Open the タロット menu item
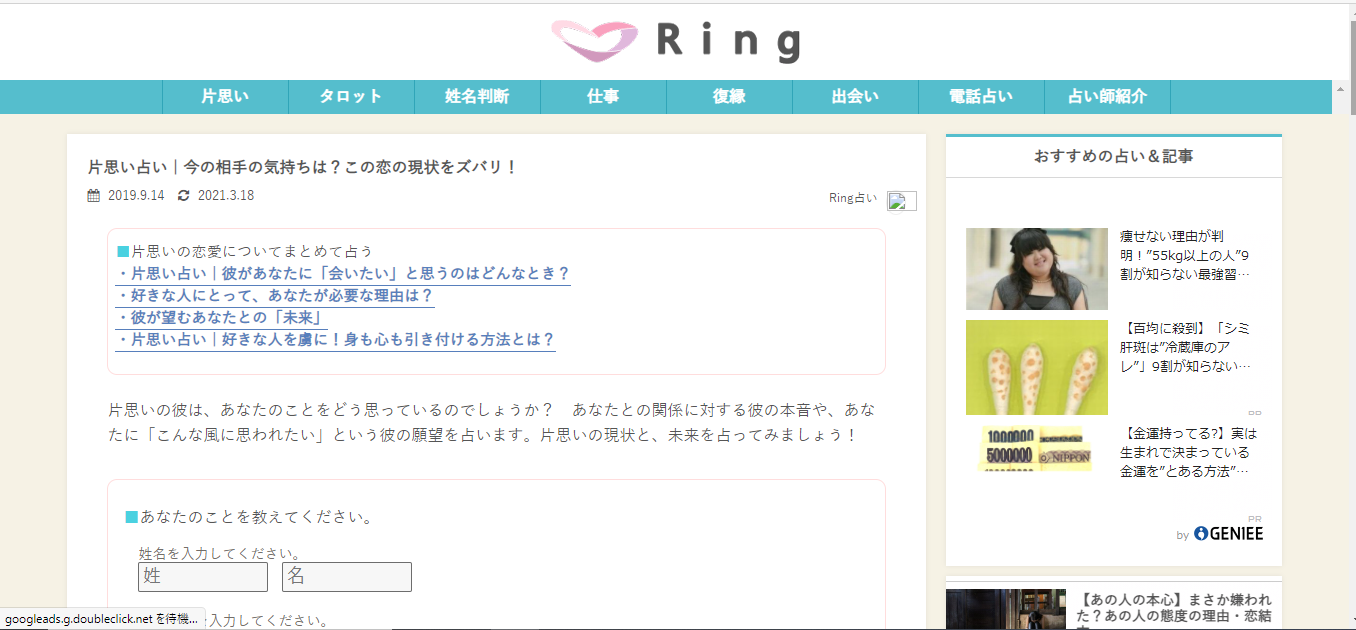The image size is (1356, 630). click(x=351, y=97)
